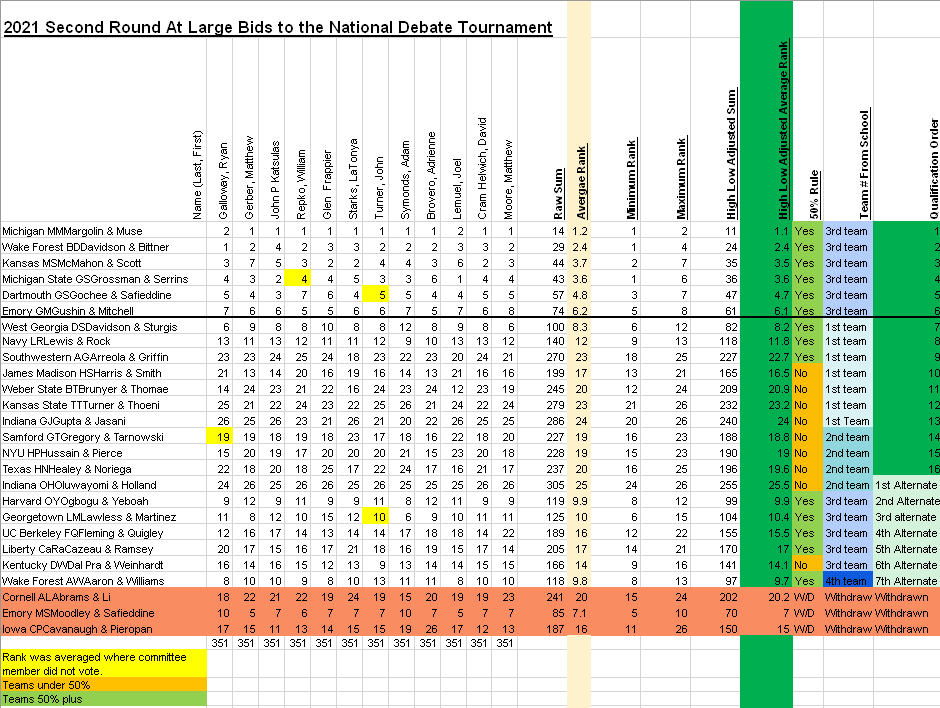
Task: Click the 2021 Second Round title cell
Action: click(x=278, y=28)
